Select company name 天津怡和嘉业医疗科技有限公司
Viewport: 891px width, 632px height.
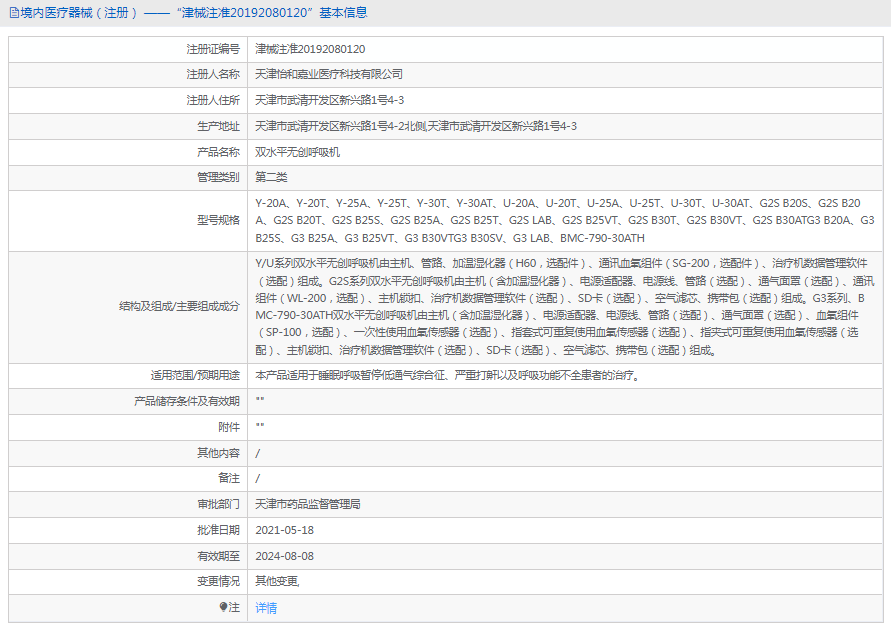[329, 74]
